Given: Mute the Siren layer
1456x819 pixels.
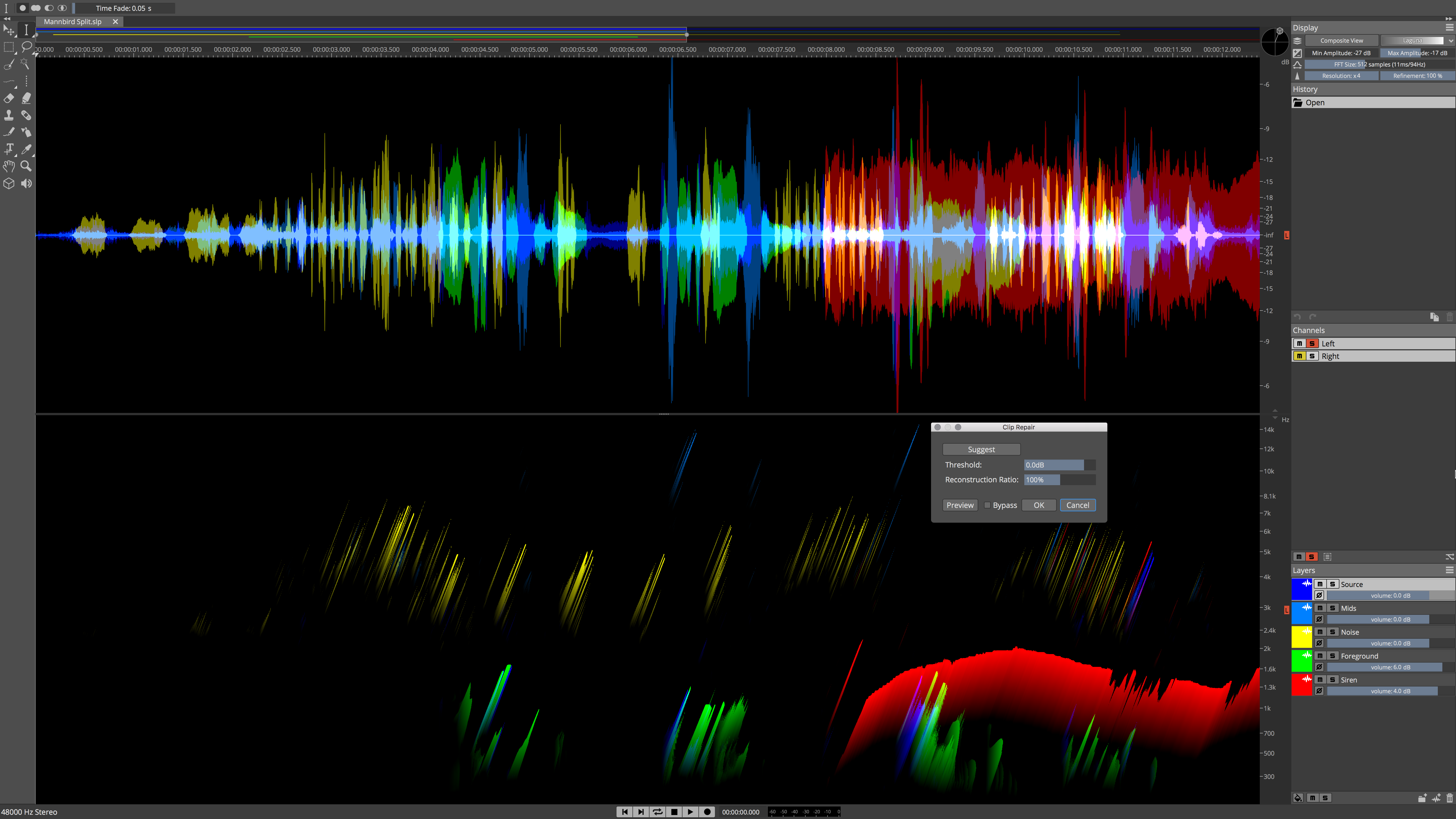Looking at the screenshot, I should [x=1320, y=680].
